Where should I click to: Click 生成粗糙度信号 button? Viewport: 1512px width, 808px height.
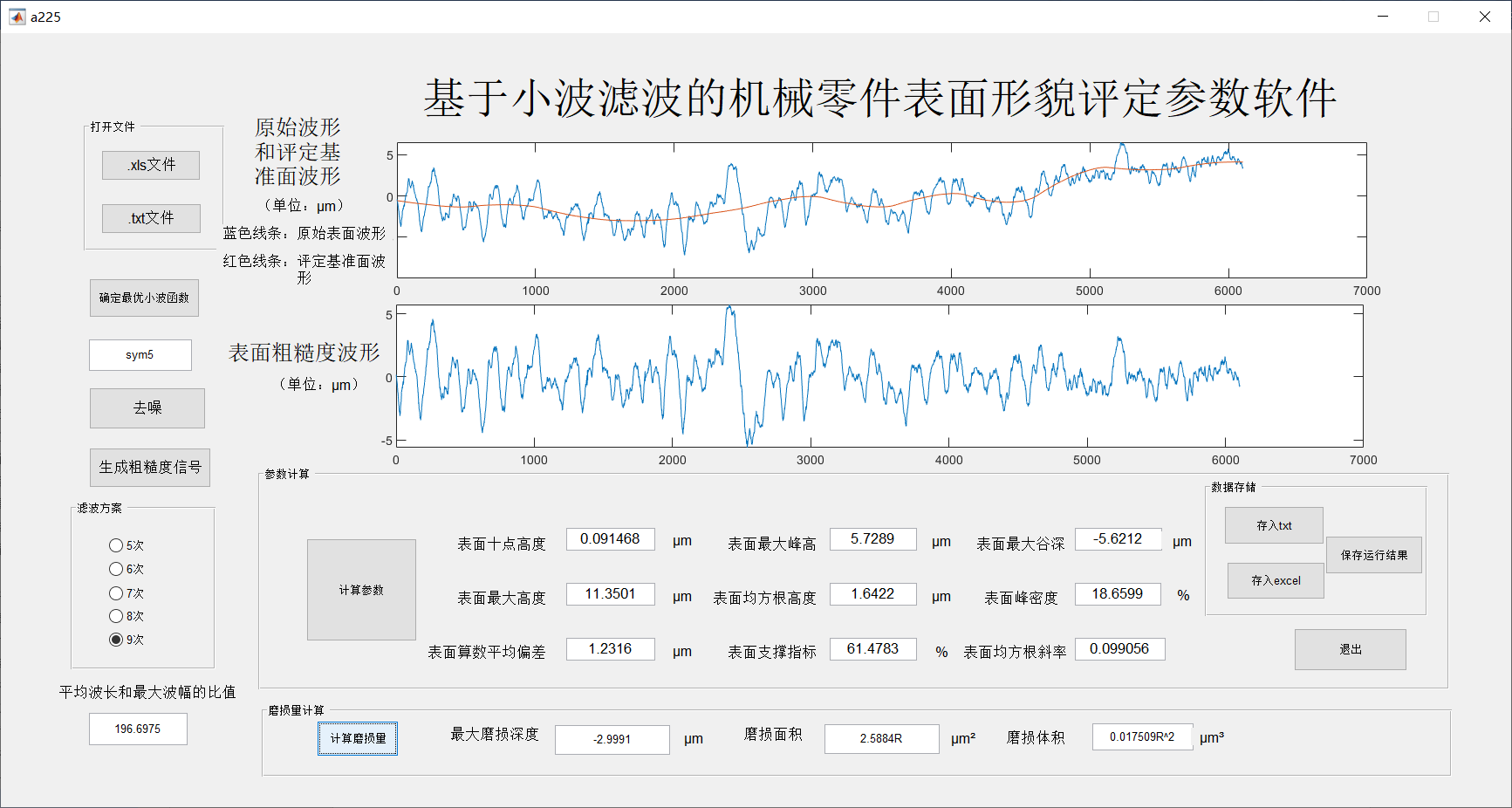149,468
